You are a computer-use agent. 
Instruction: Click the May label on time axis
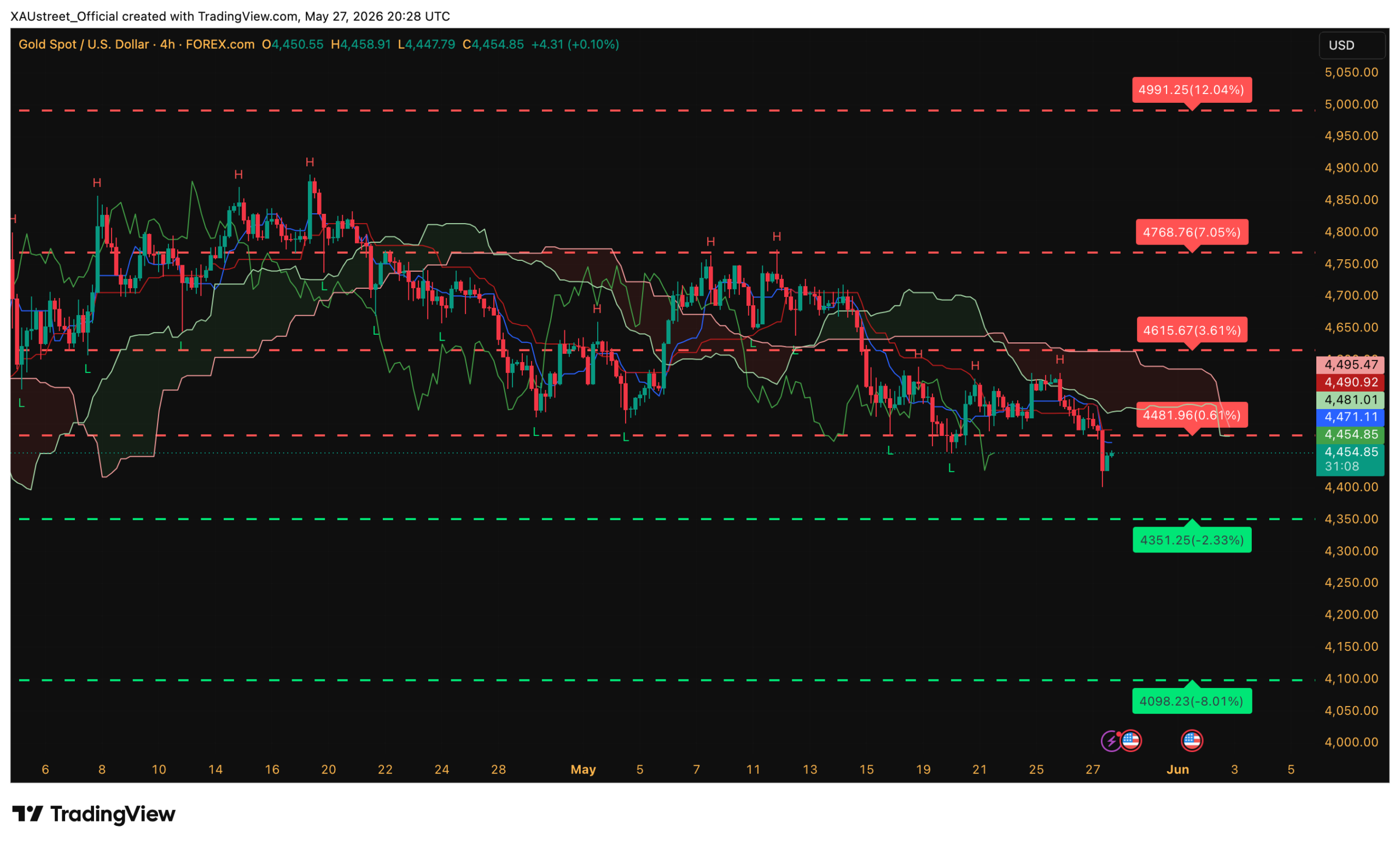pos(583,770)
